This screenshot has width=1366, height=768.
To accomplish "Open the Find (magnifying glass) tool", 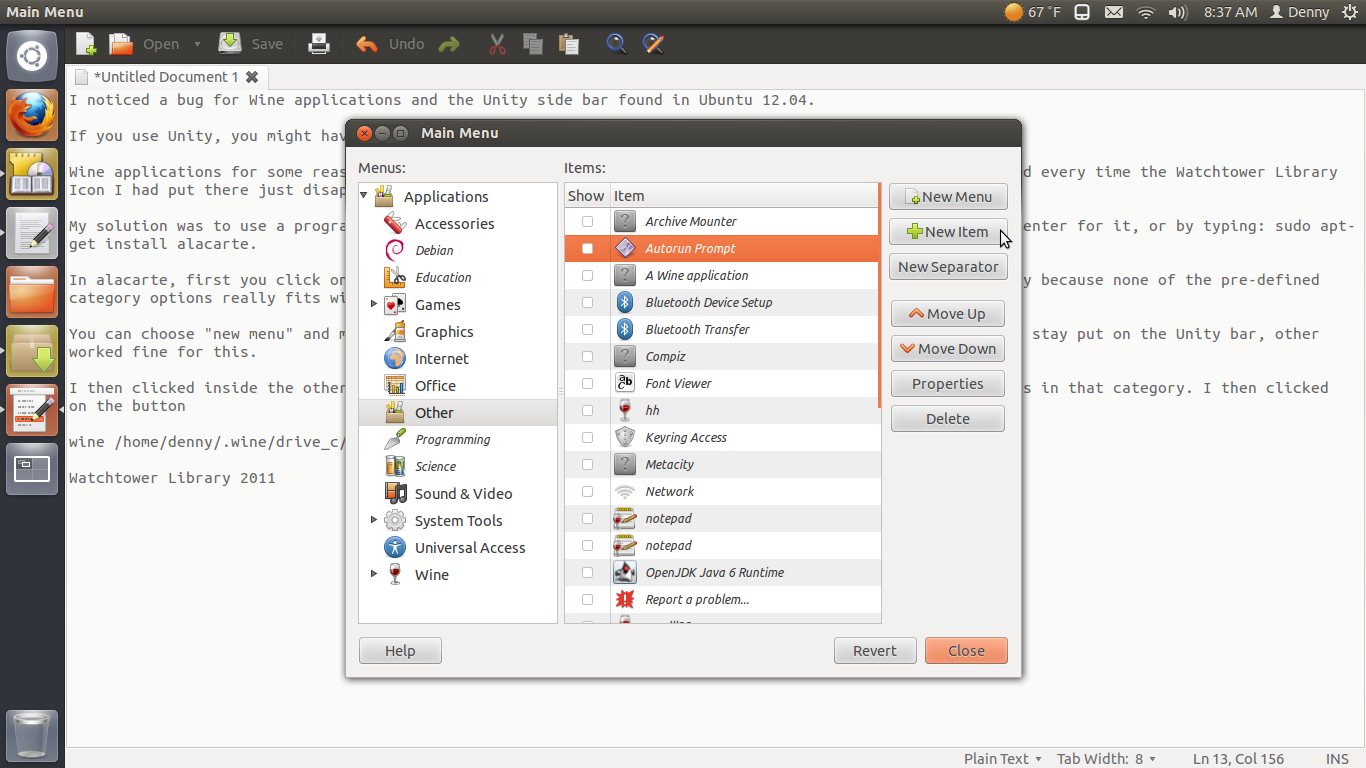I will 616,44.
